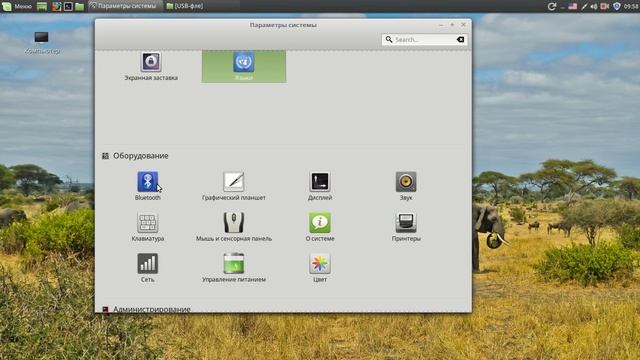Open the Цвет color settings
Image resolution: width=640 pixels, height=360 pixels.
tap(320, 268)
